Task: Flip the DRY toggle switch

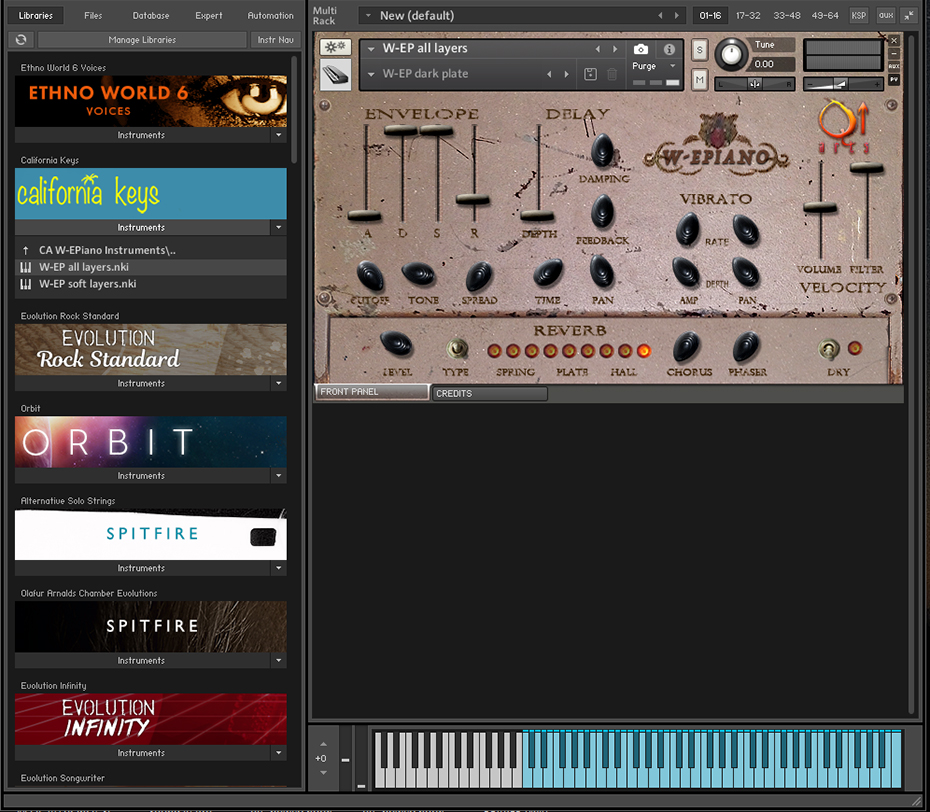Action: coord(829,349)
